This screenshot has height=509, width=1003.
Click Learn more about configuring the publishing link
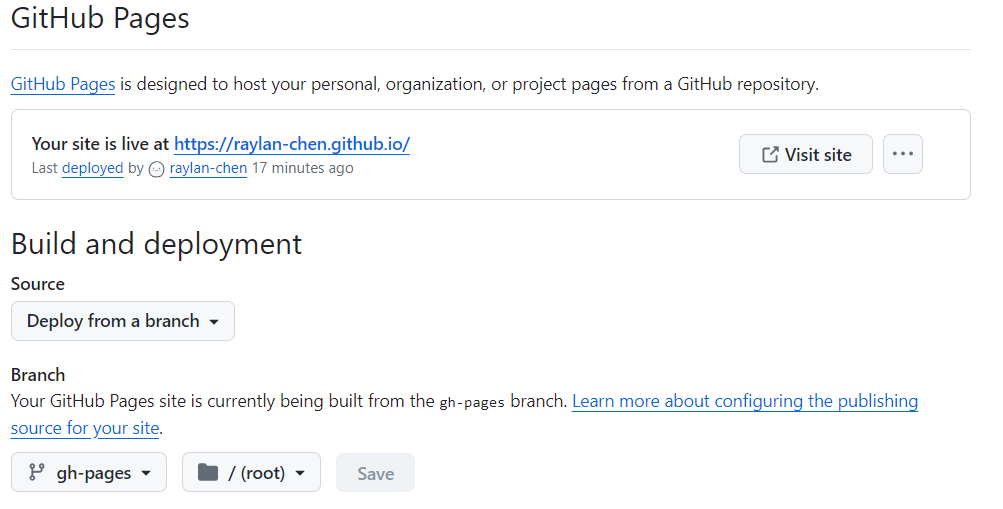[x=745, y=401]
